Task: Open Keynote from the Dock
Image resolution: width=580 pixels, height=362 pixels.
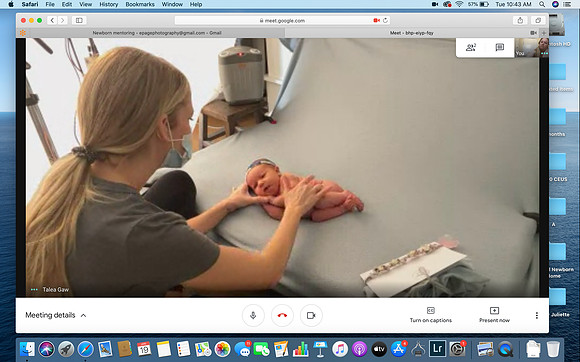Action: pos(320,349)
